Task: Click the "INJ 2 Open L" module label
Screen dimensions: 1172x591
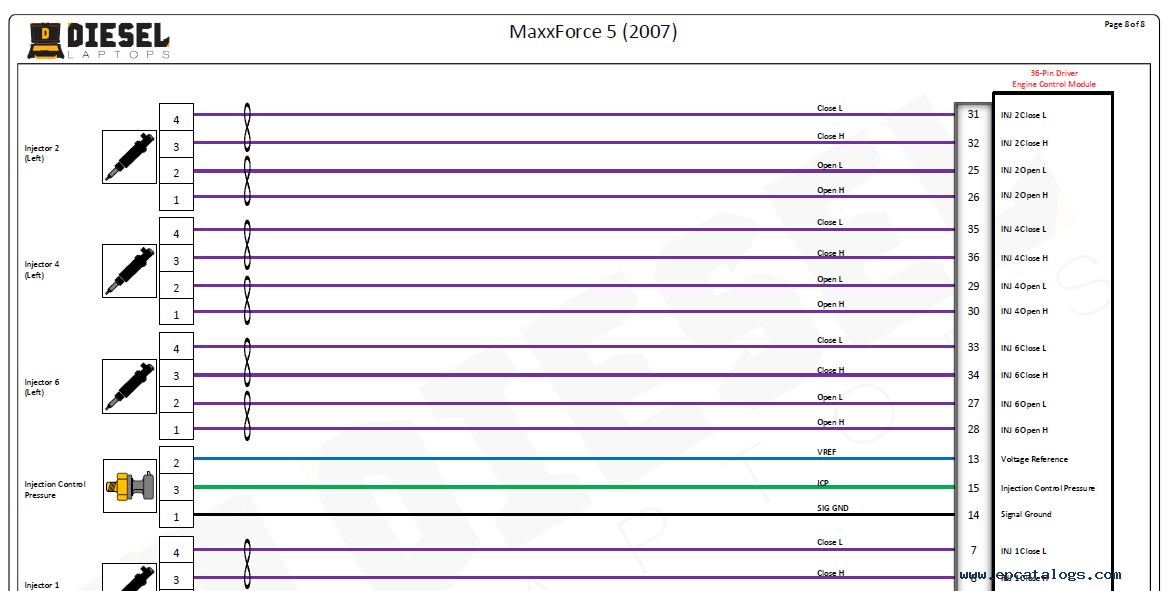Action: point(1023,170)
